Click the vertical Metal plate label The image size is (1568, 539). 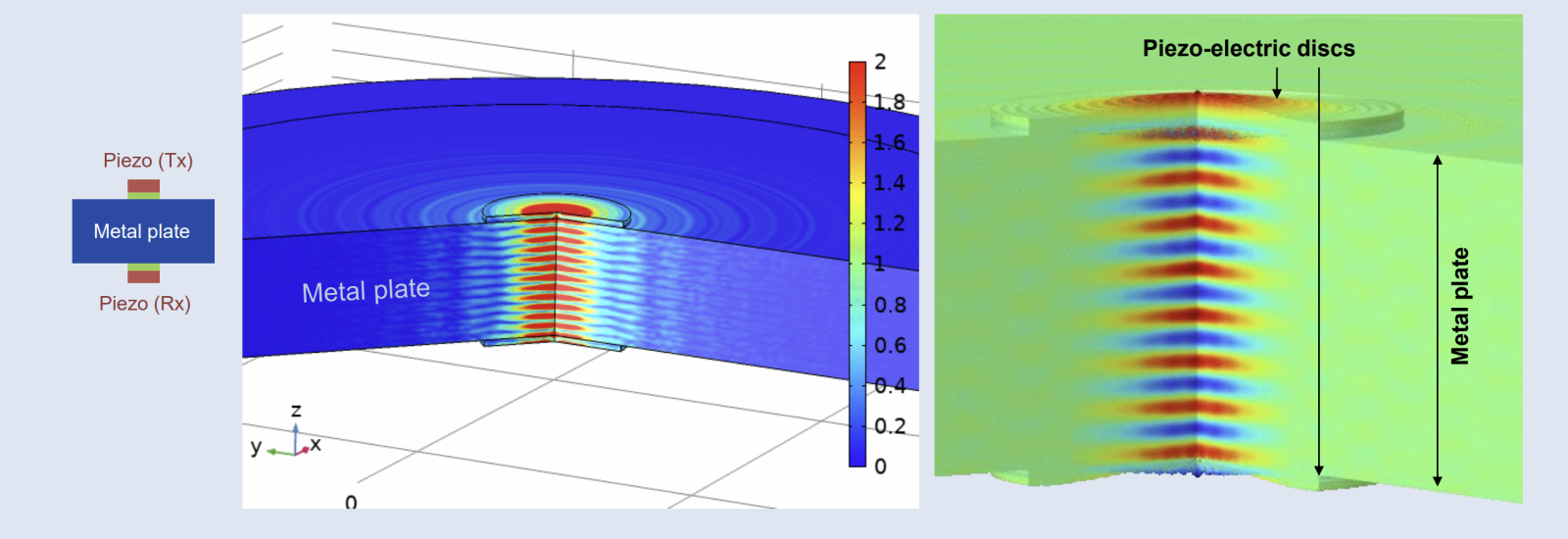pos(1460,307)
